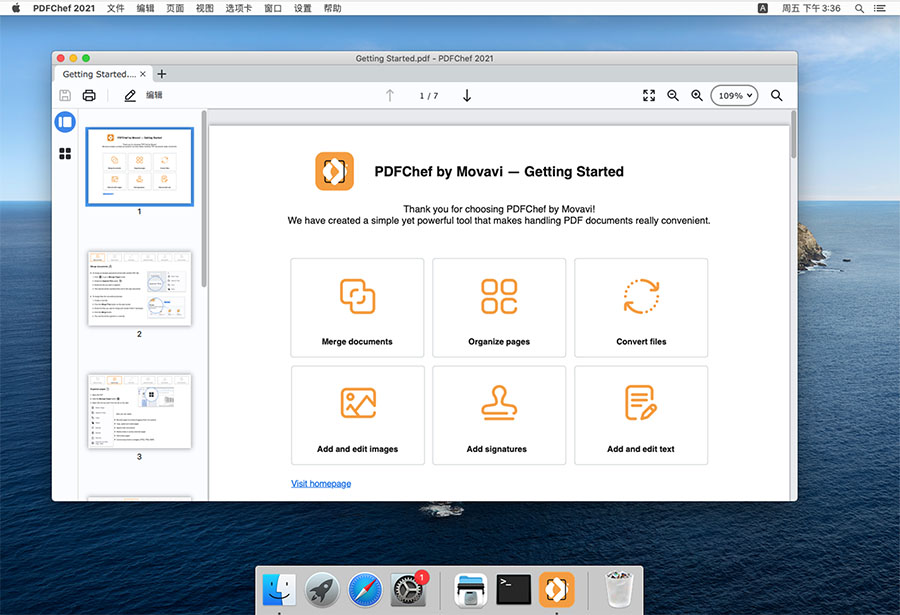Screen dimensions: 900x615
Task: Open the 选项卡 menu
Action: [238, 8]
